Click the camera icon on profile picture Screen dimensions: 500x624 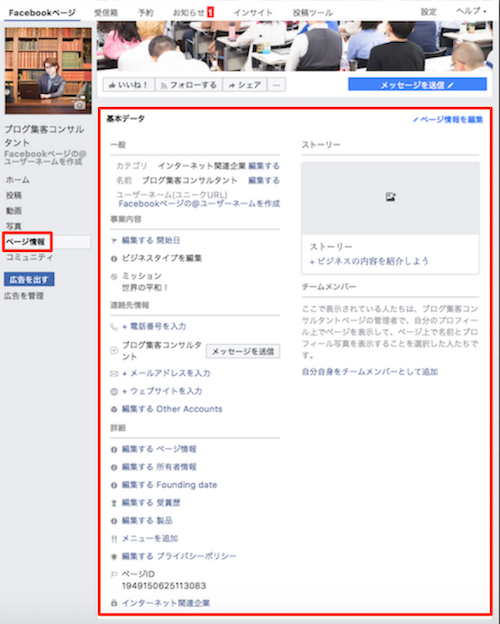(x=80, y=105)
